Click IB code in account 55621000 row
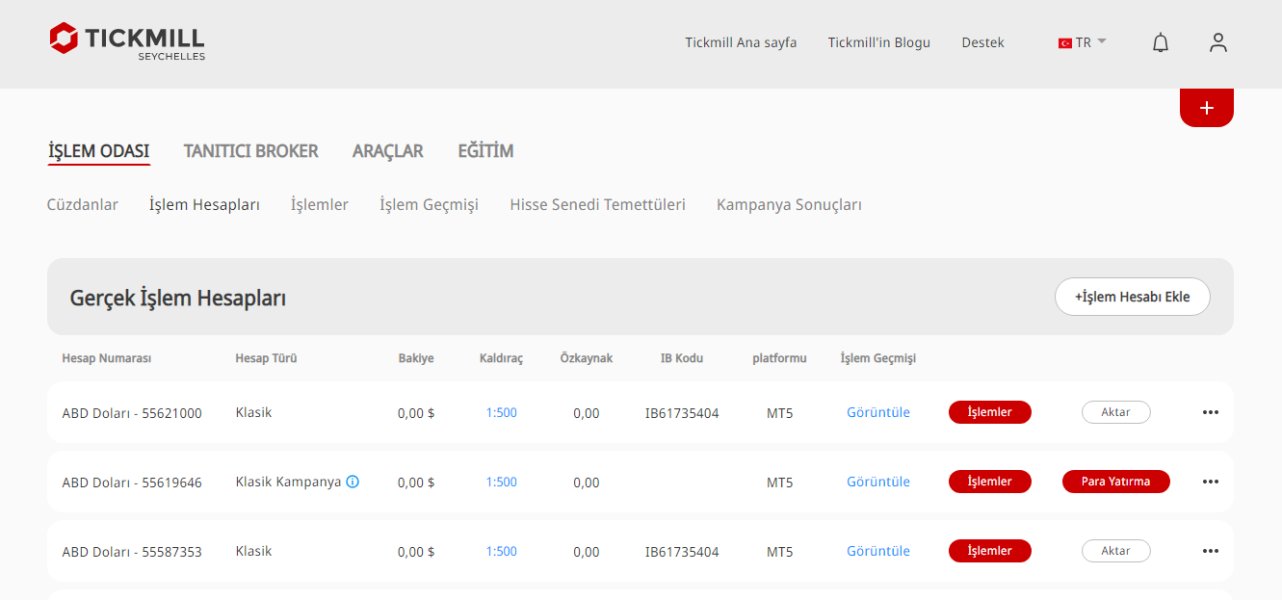Screen dimensions: 1282x600 [x=682, y=413]
